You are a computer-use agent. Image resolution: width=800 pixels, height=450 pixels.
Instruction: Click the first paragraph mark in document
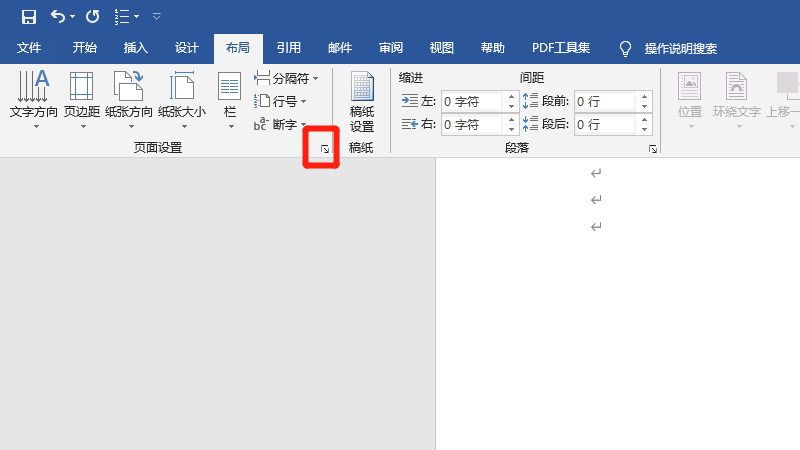coord(596,173)
